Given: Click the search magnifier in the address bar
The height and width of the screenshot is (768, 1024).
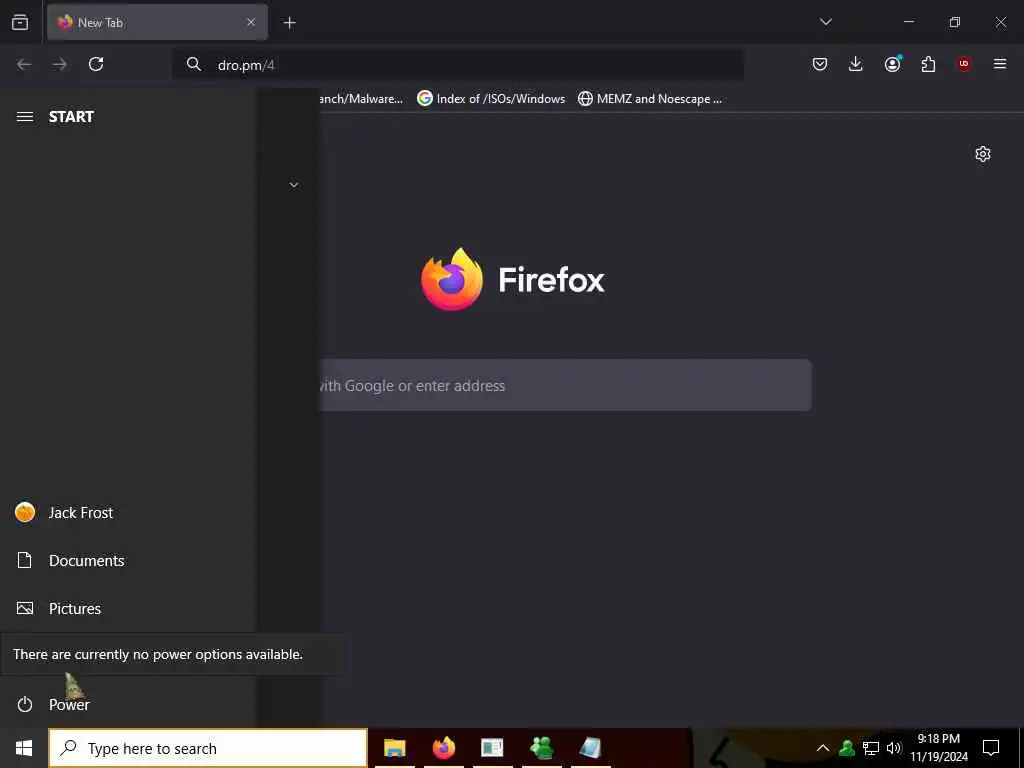Looking at the screenshot, I should tap(193, 64).
